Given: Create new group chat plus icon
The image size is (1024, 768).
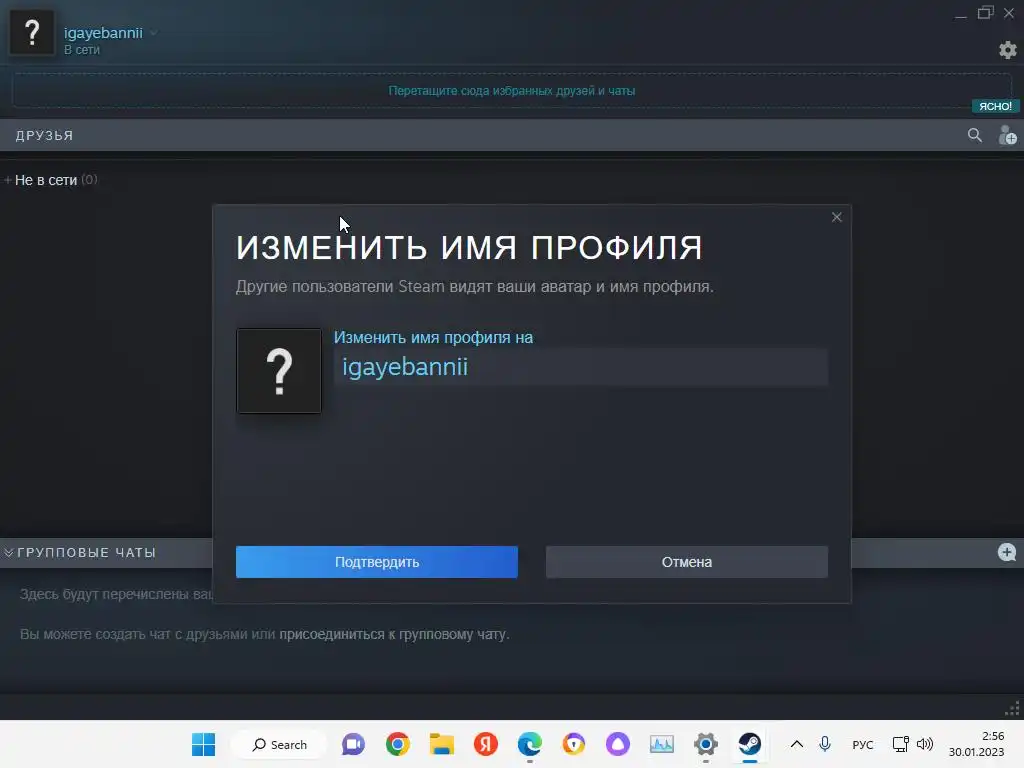Looking at the screenshot, I should pos(1006,552).
